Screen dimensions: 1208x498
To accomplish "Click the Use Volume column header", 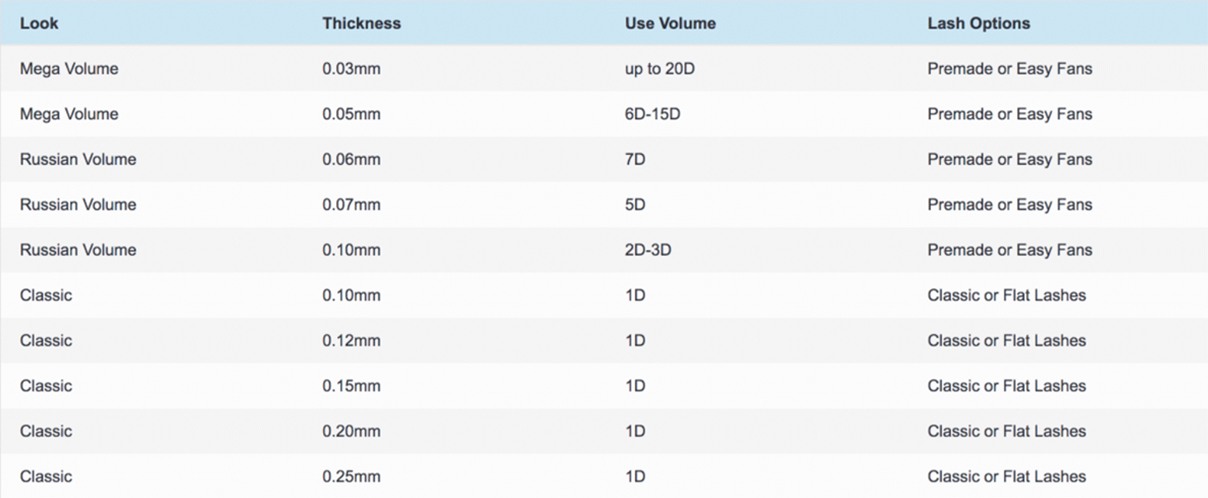I will [x=670, y=23].
